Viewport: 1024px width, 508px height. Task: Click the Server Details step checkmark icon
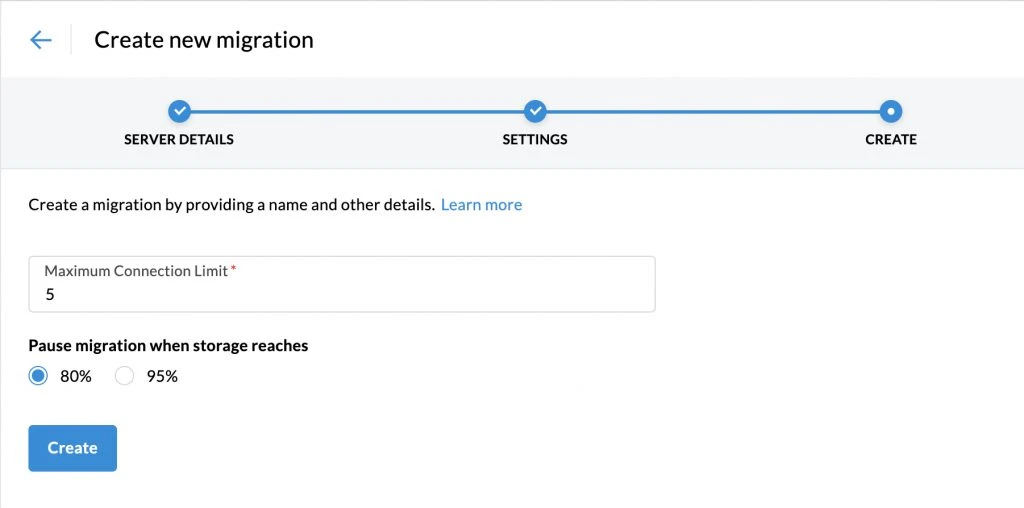coord(179,111)
